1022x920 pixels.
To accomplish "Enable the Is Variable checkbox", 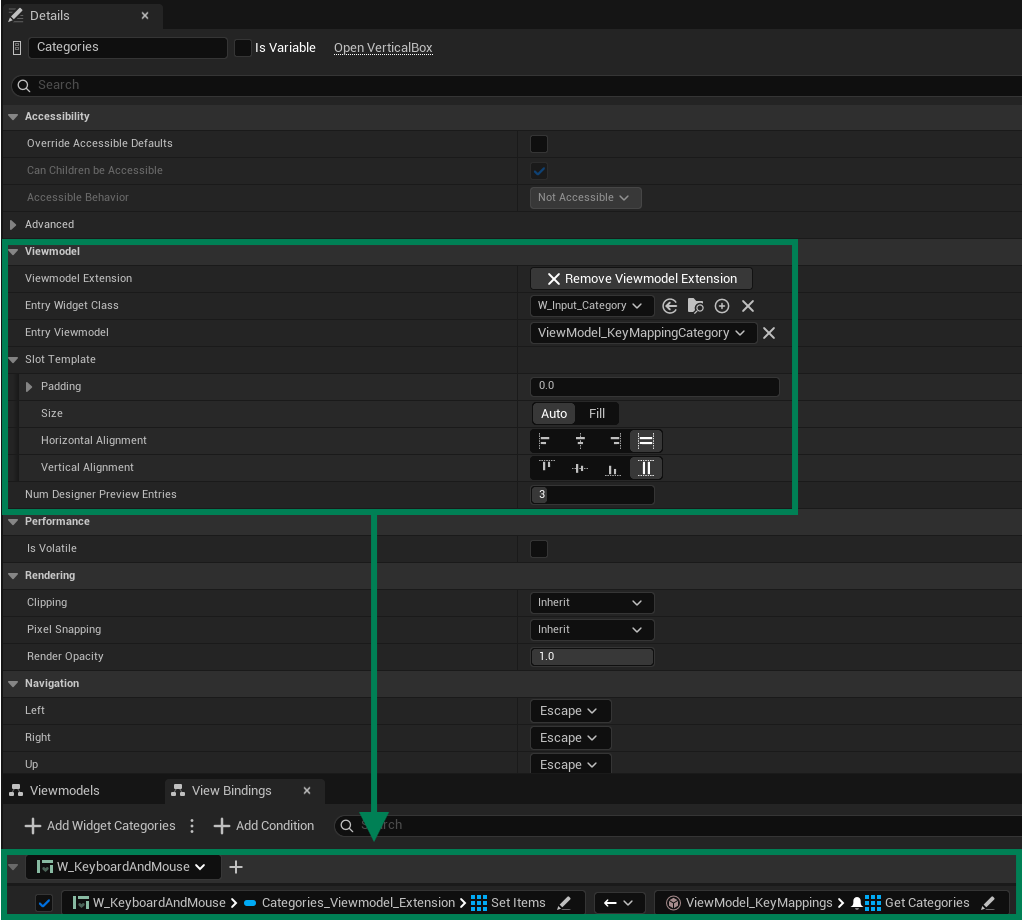I will click(x=241, y=47).
